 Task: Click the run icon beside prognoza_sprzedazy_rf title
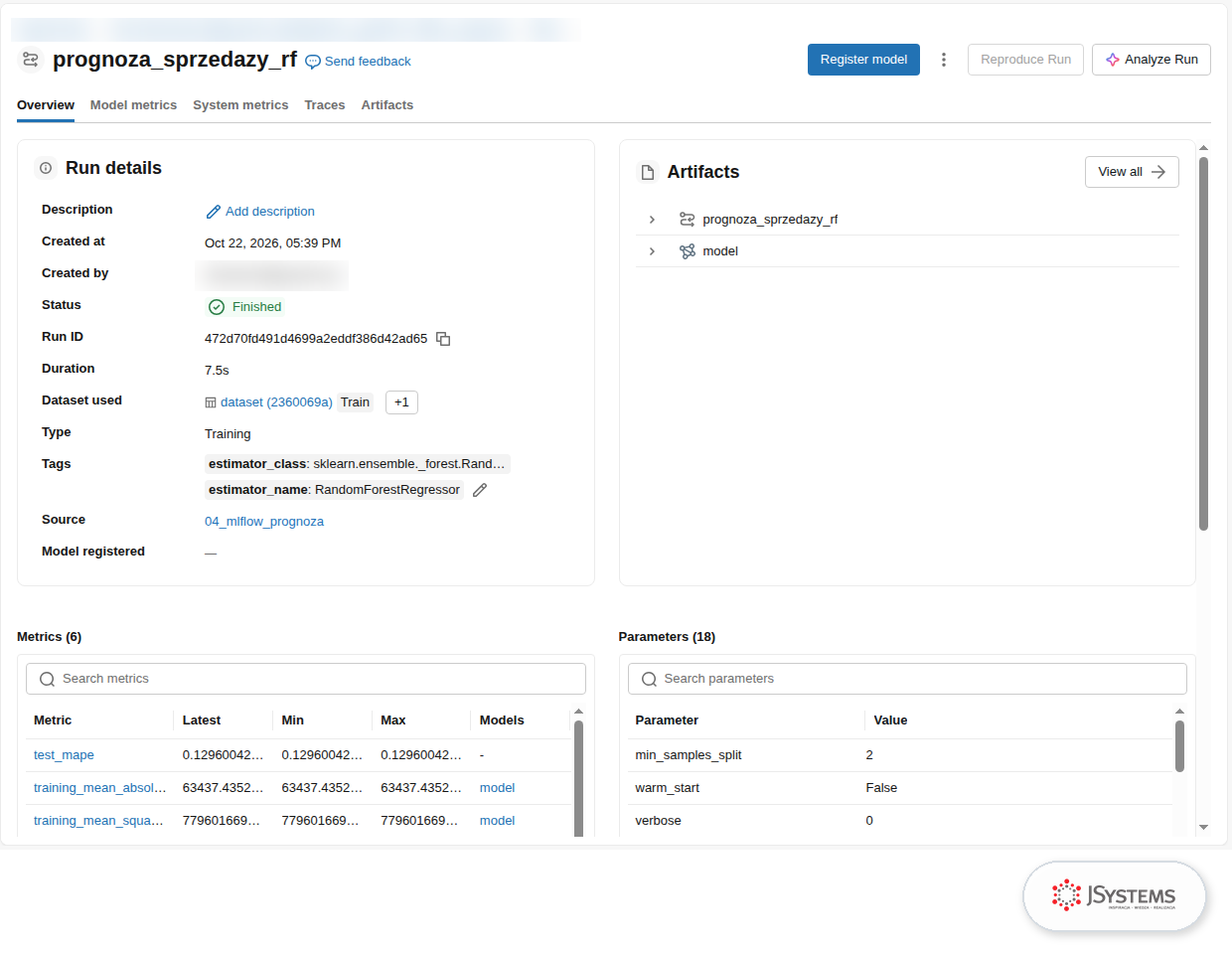coord(31,60)
